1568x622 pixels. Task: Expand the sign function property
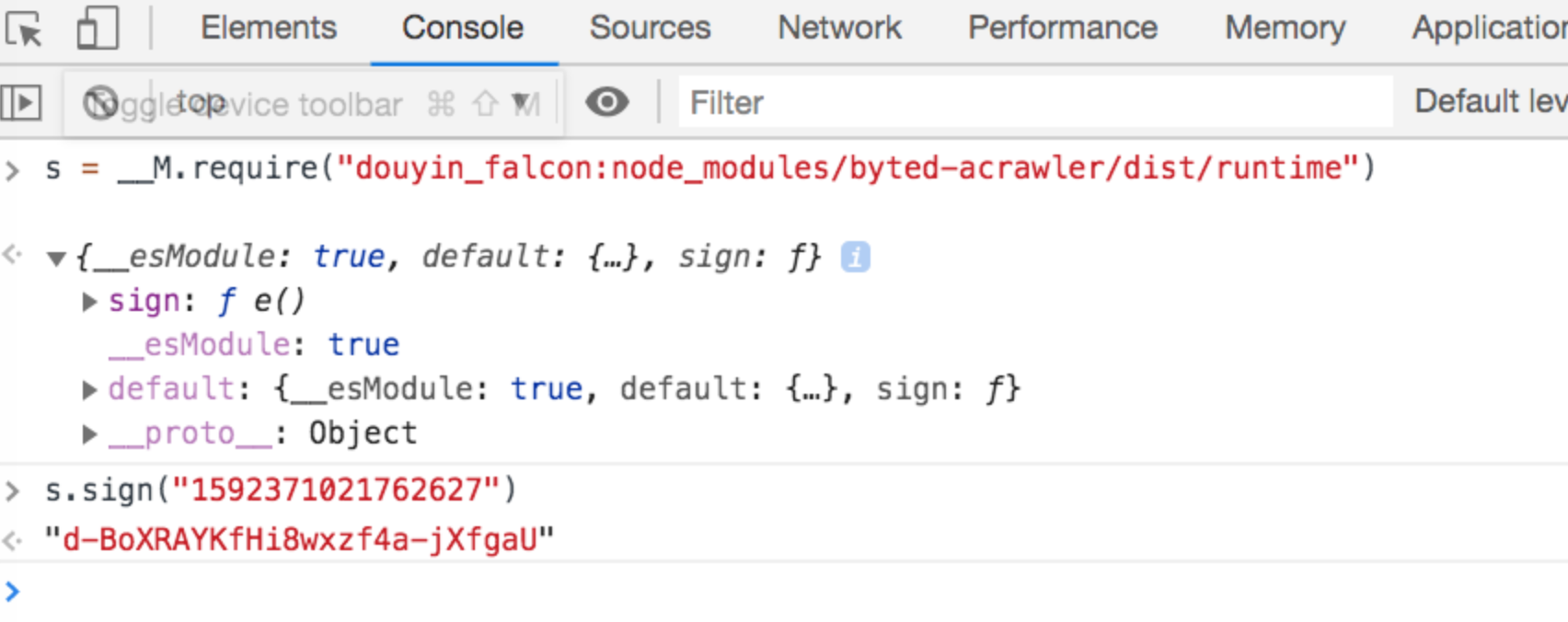[89, 302]
